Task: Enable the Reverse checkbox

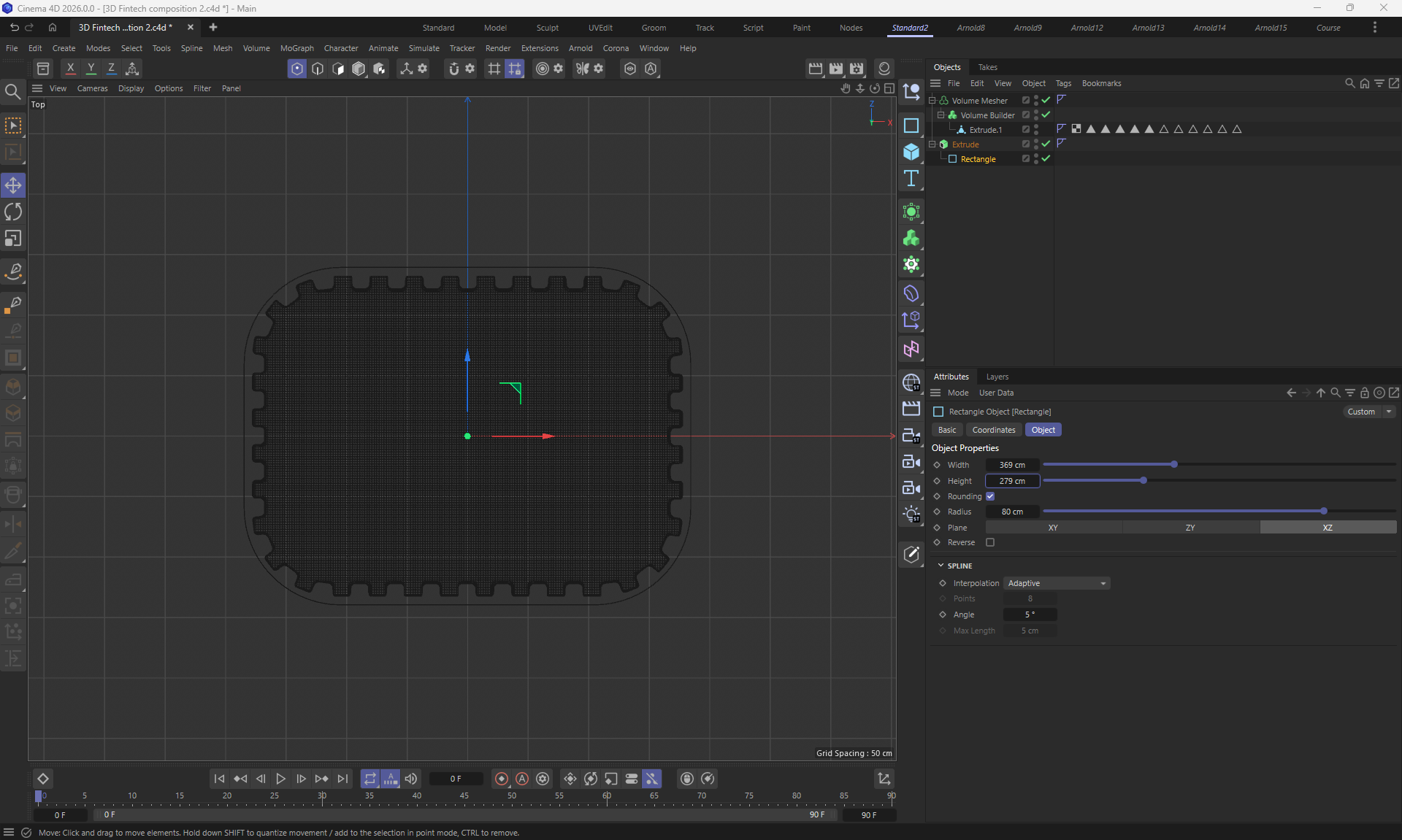Action: (990, 542)
